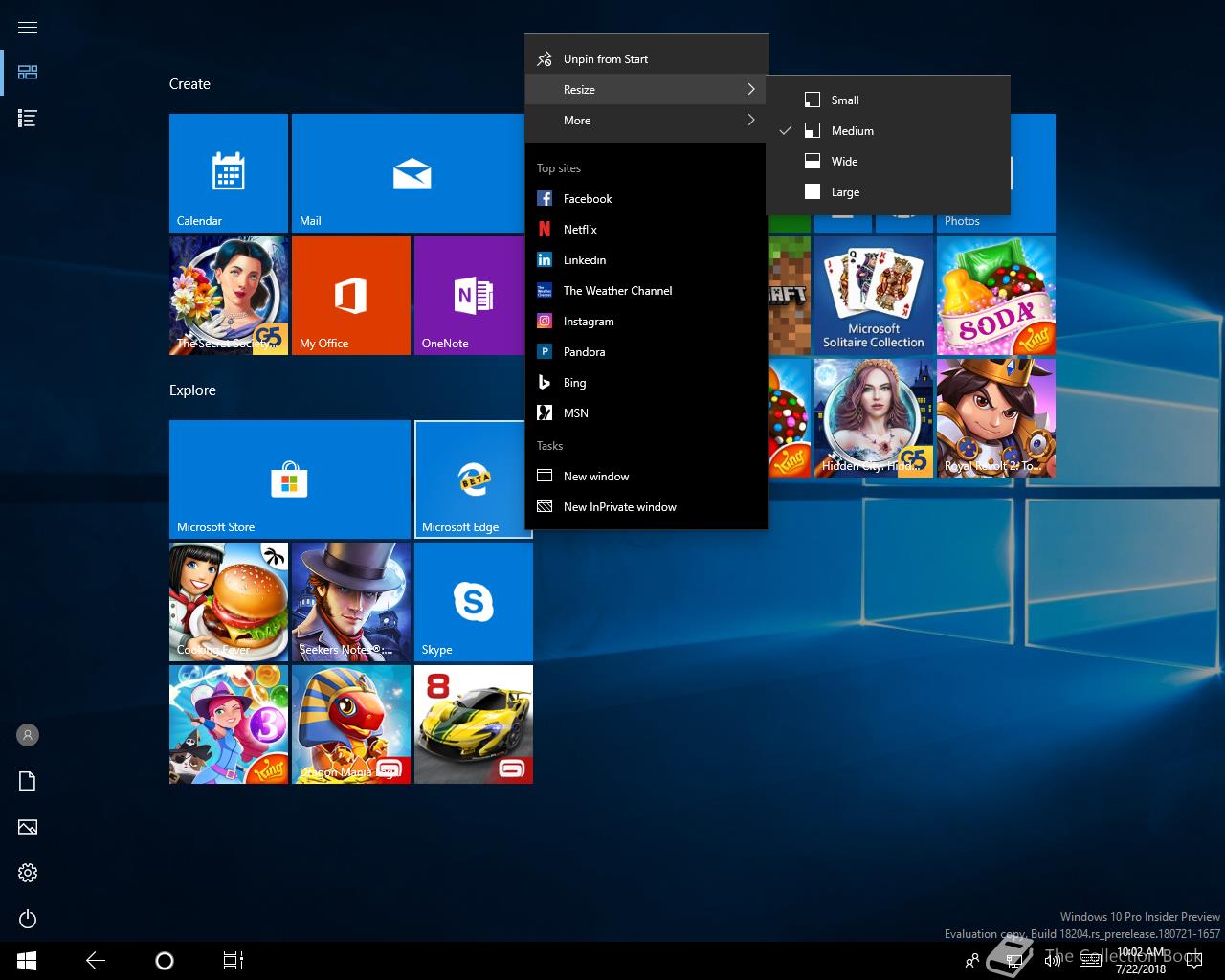
Task: Open MSN from Top sites
Action: (647, 413)
